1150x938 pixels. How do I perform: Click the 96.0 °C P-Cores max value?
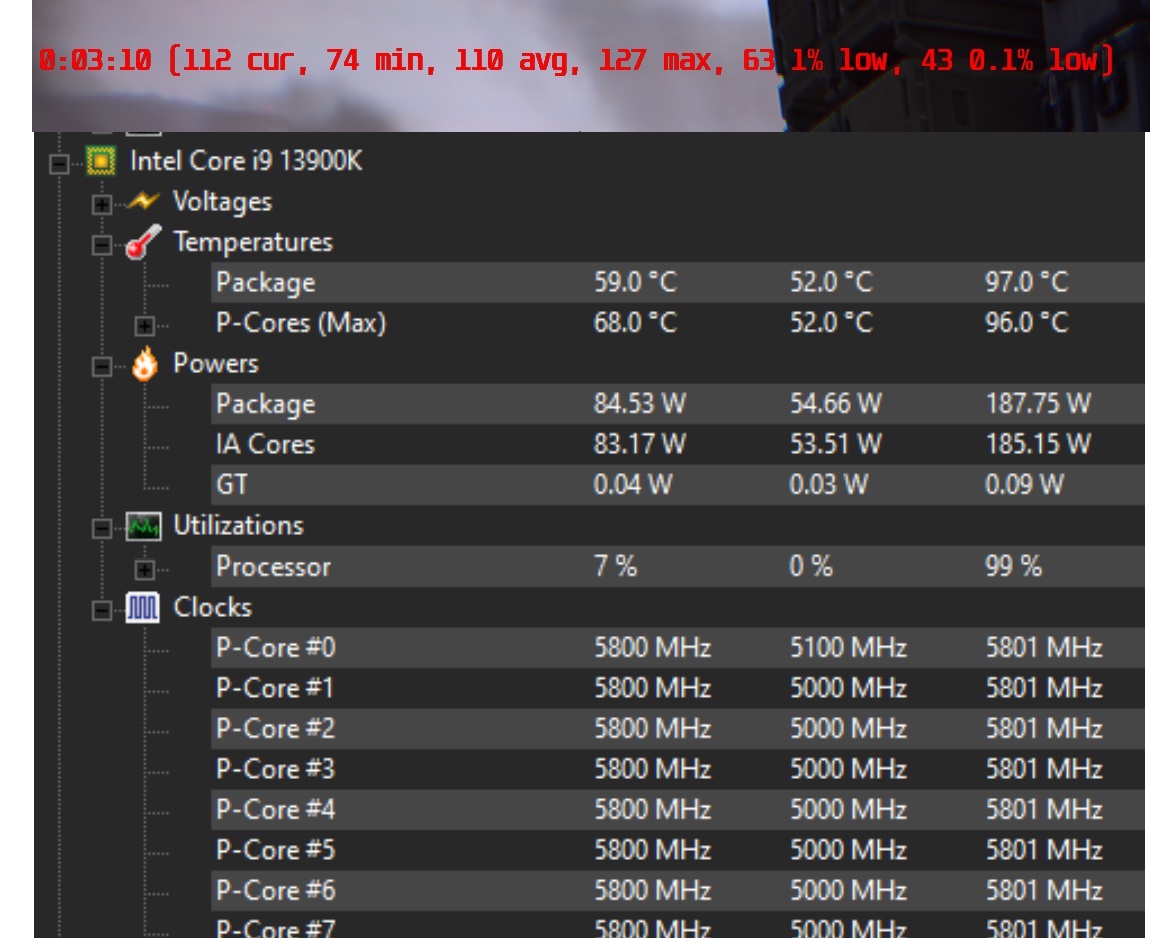click(1027, 323)
